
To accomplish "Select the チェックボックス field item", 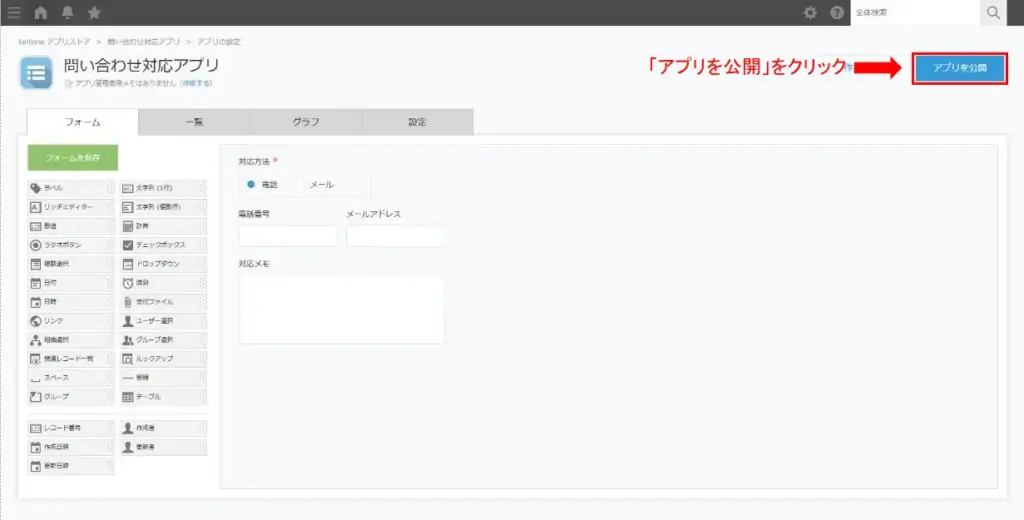I will click(x=163, y=245).
